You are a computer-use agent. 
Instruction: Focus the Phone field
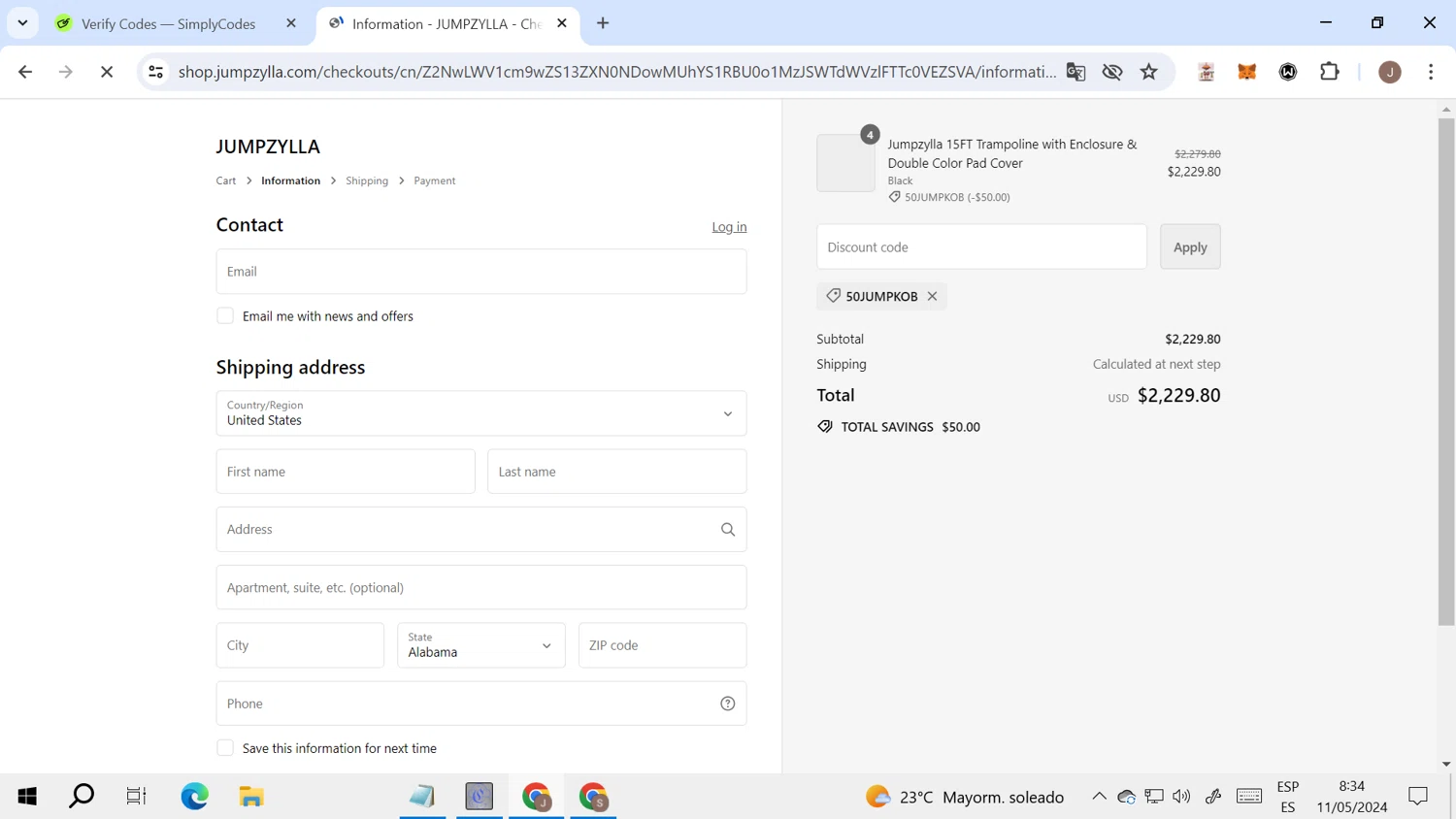tap(481, 704)
